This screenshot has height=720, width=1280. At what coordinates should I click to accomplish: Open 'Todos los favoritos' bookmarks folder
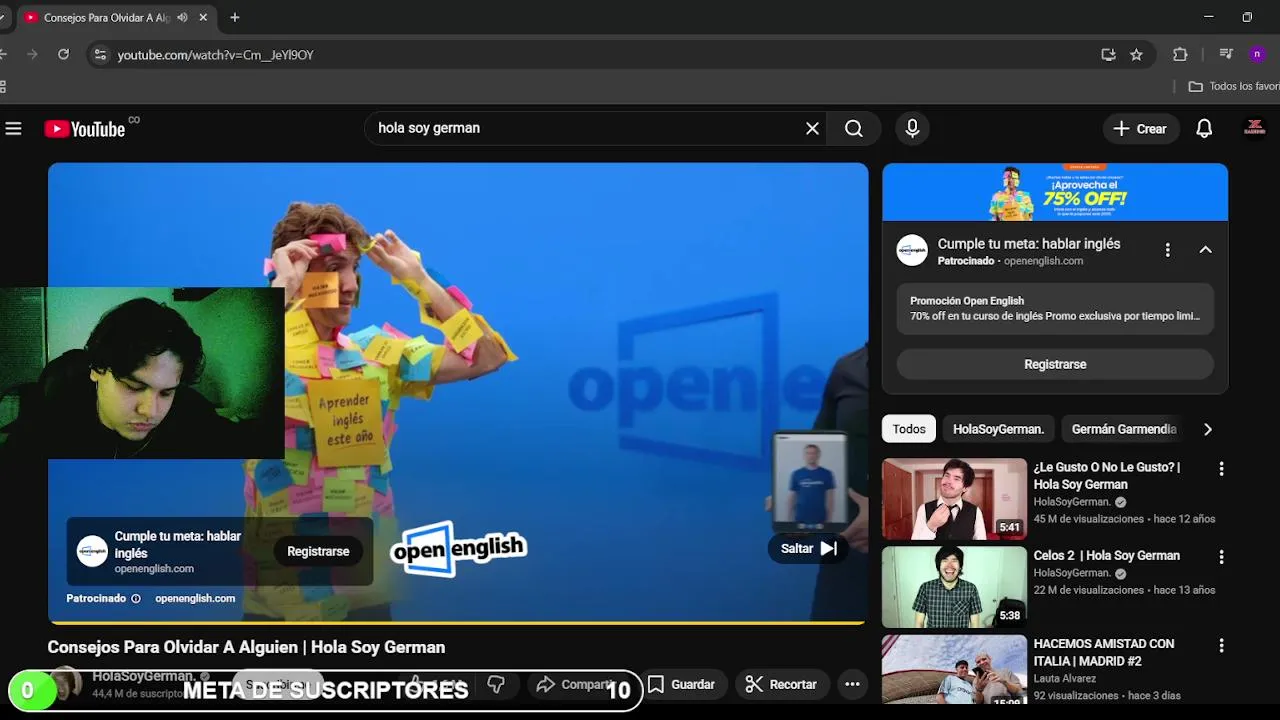[1234, 86]
